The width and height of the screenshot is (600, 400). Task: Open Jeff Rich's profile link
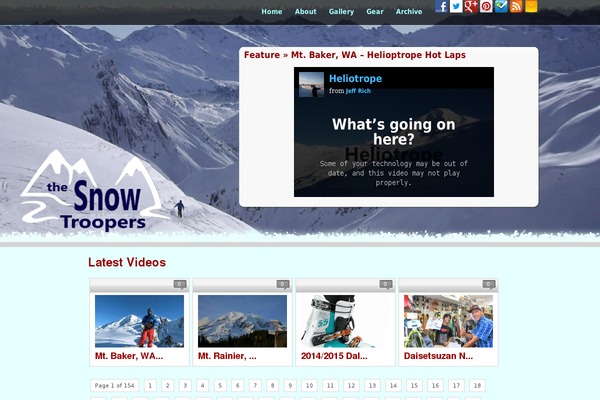(x=358, y=91)
